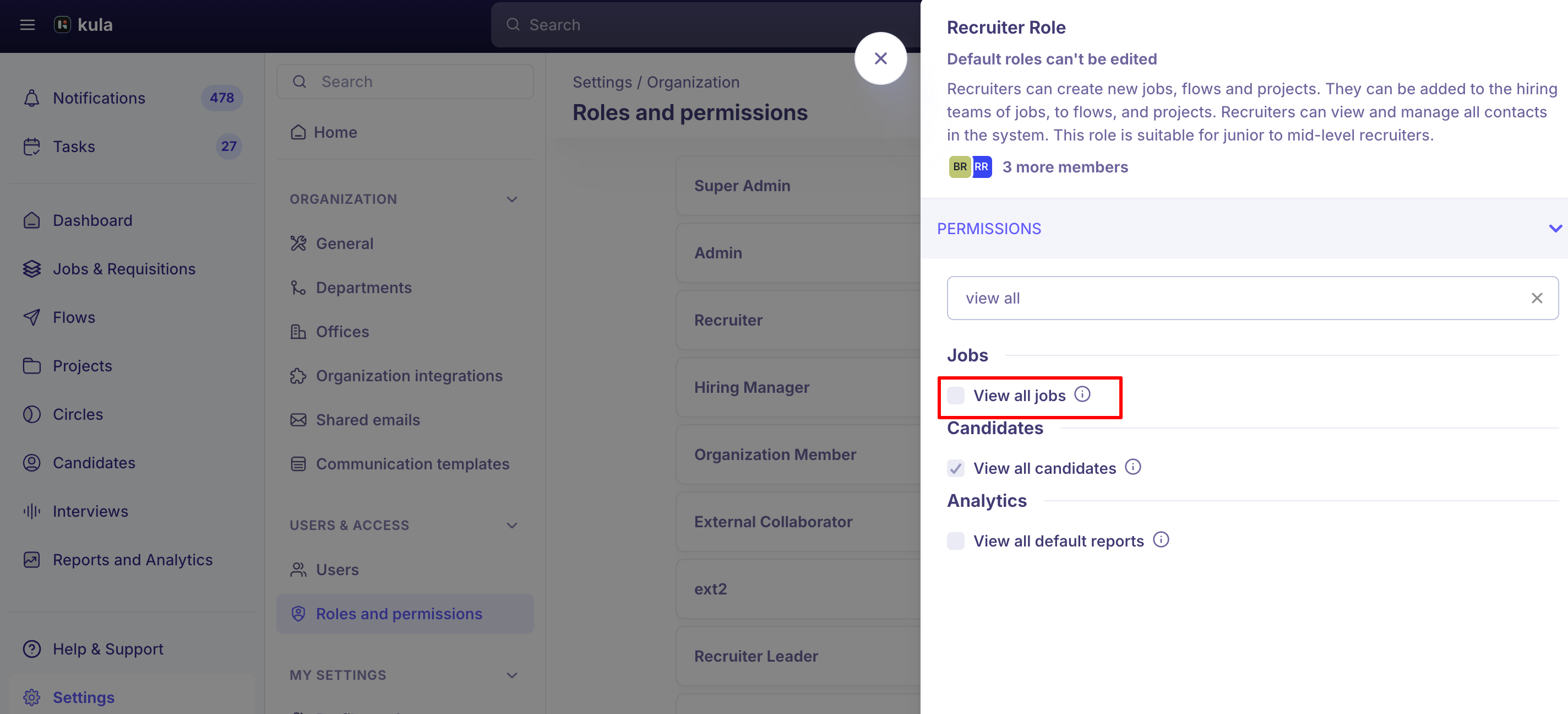Click the Reports and Analytics chart icon
The width and height of the screenshot is (1568, 714).
tap(31, 560)
